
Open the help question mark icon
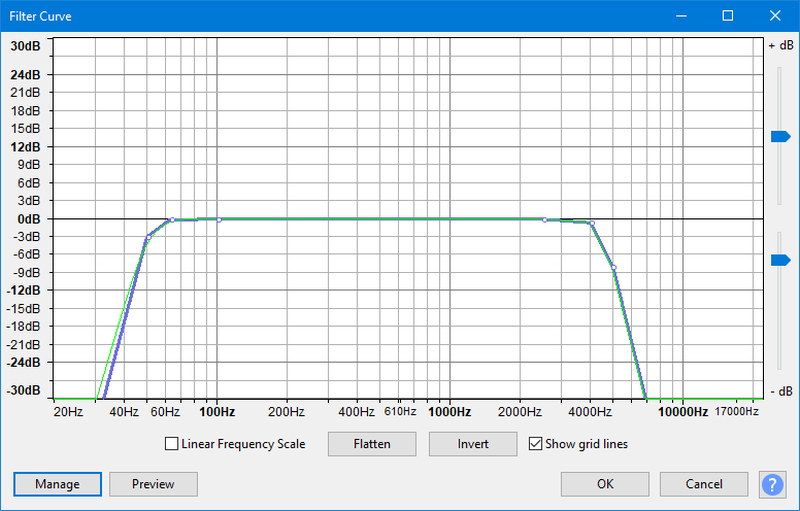(772, 484)
